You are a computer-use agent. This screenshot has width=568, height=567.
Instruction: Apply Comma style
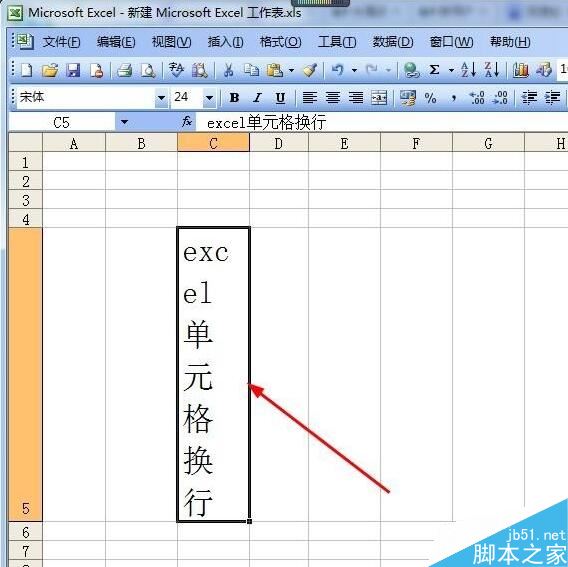pyautogui.click(x=454, y=98)
